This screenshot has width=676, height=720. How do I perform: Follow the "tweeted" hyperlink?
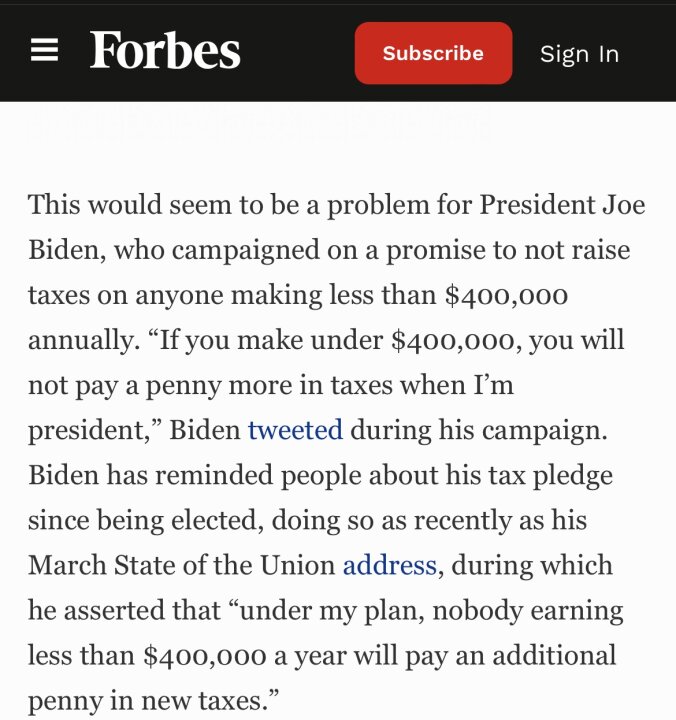295,430
